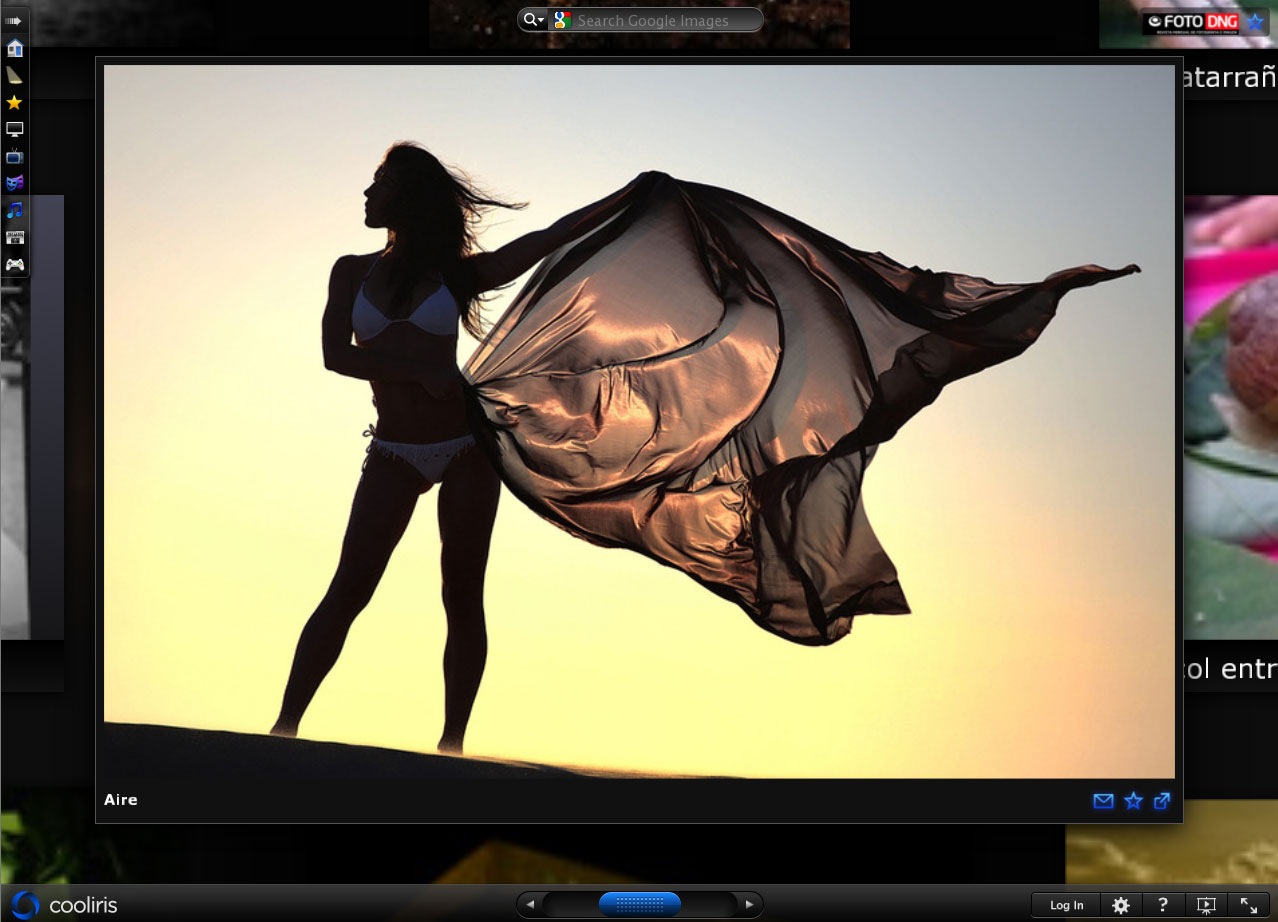Viewport: 1278px width, 922px height.
Task: Collapse the sidebar with the arrow
Action: coord(14,20)
